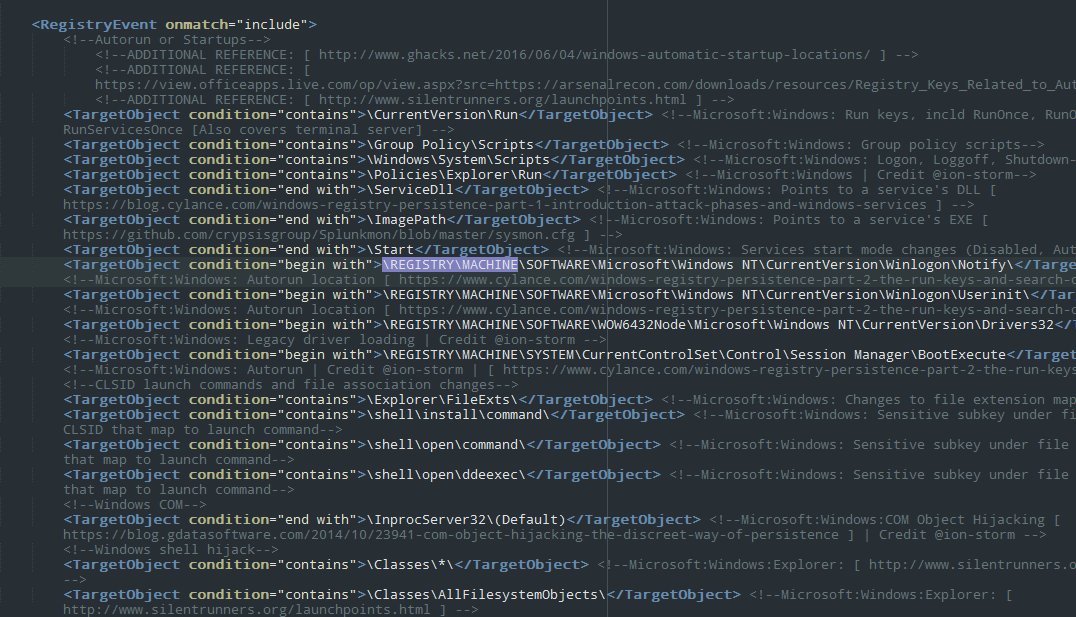This screenshot has height=617, width=1076.
Task: Click the \Explorer\FileExts\ value
Action: coord(443,400)
